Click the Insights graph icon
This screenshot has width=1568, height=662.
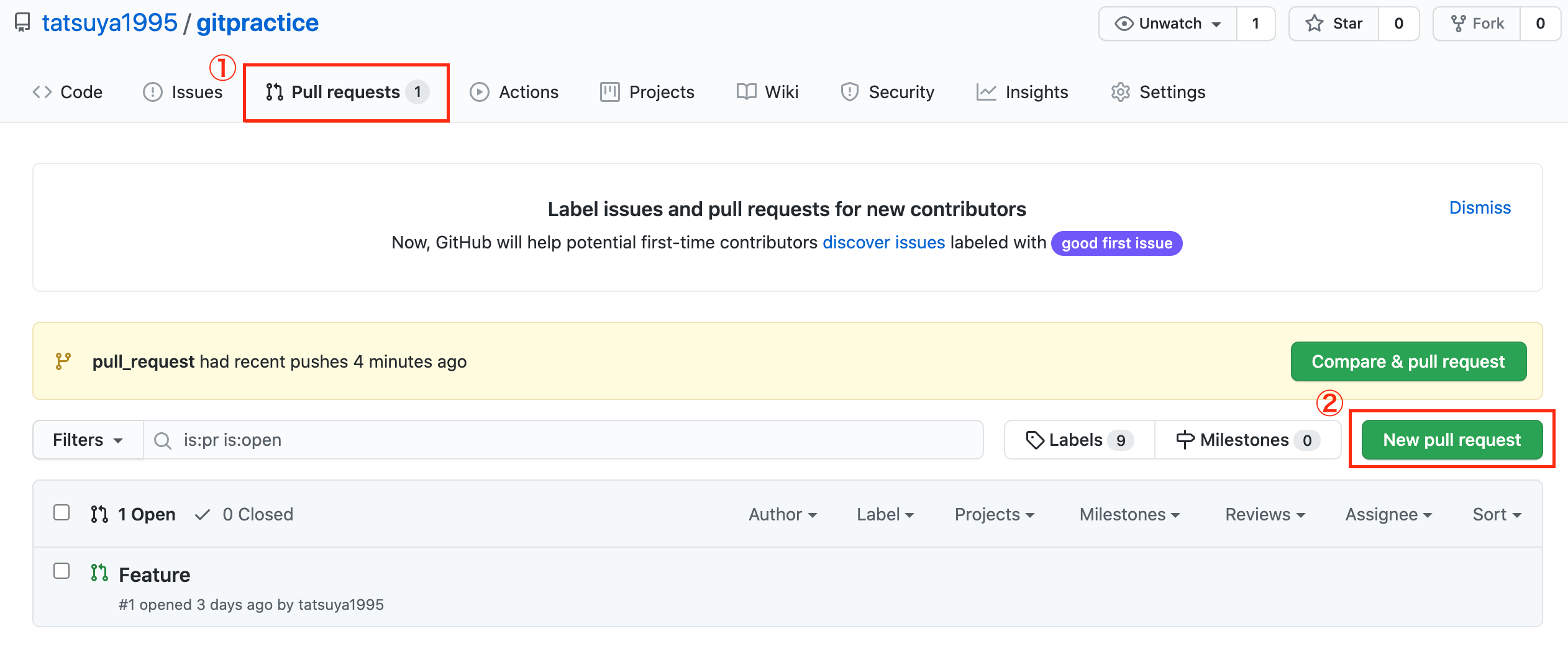pyautogui.click(x=986, y=91)
